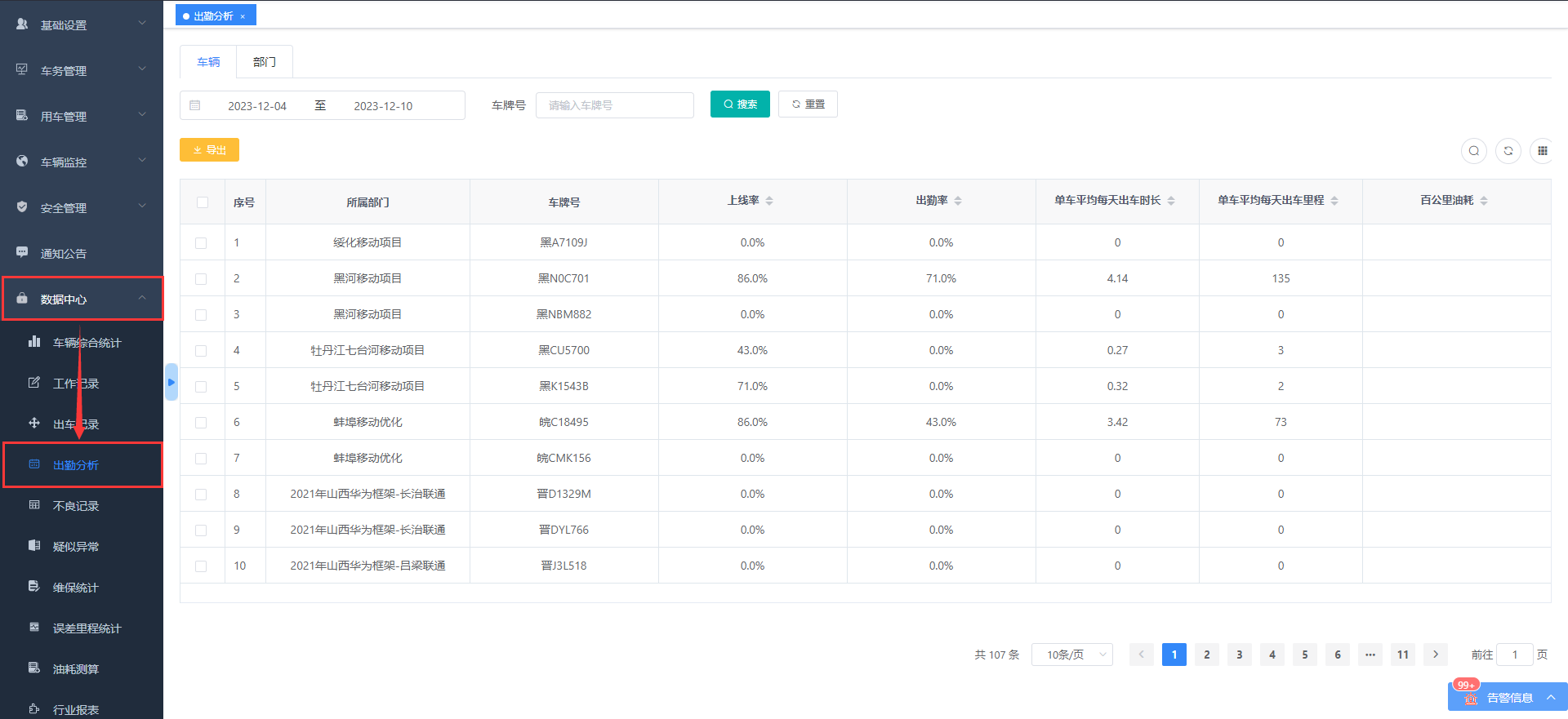
Task: Click the 疑似异常 icon in sidebar
Action: (34, 546)
